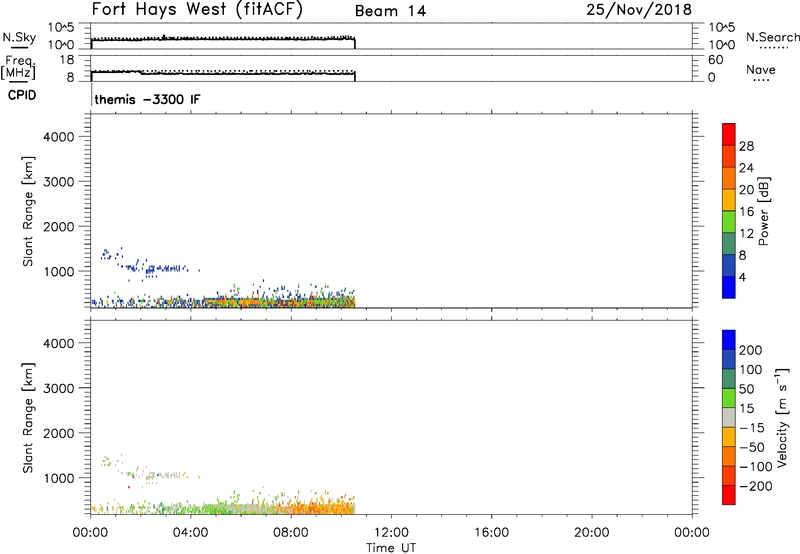
Task: Click the 'themis -3300 IF' text
Action: pos(147,99)
